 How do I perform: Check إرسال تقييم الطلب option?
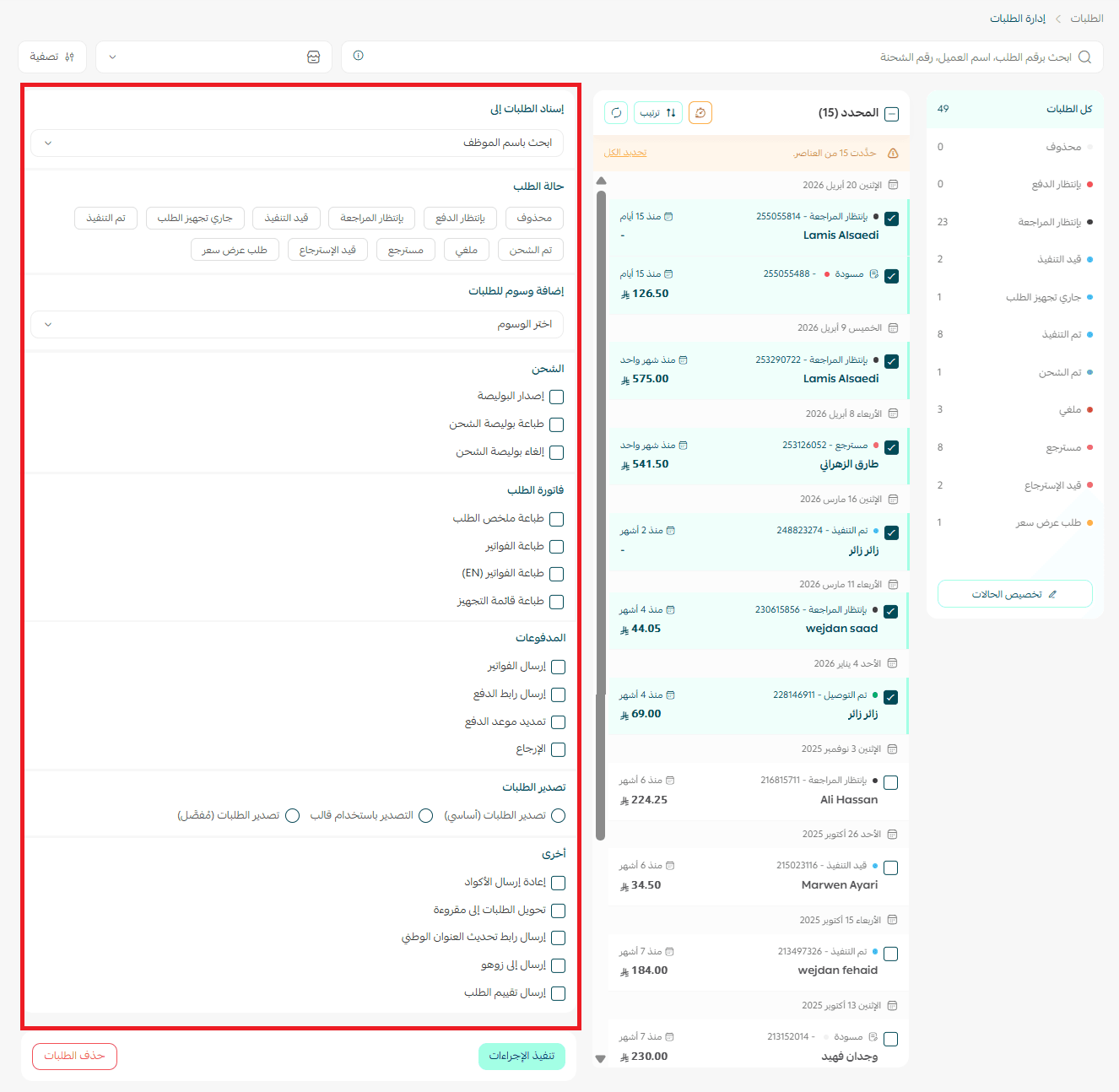[x=558, y=993]
